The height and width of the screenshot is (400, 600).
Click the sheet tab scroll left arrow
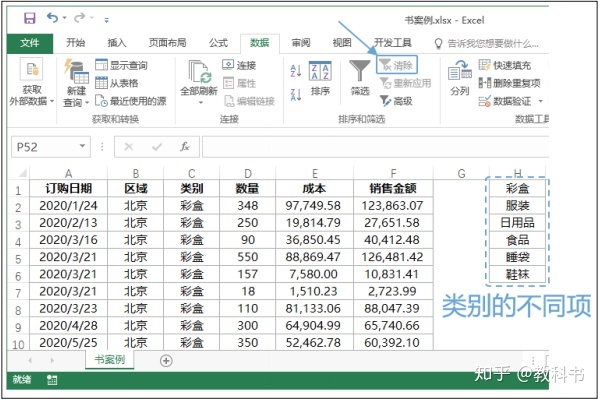tap(30, 361)
